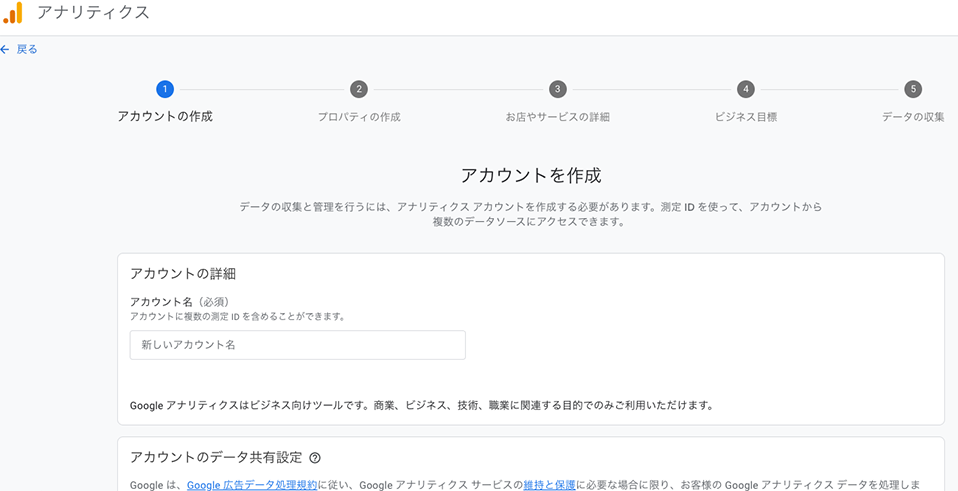Click the アカウントを作成 page heading
The image size is (958, 491).
click(530, 176)
